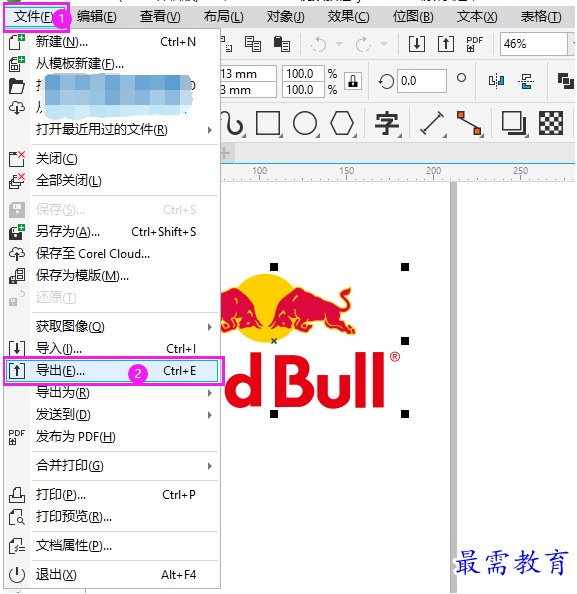577x594 pixels.
Task: Click the power icon beside 退出(X)
Action: pos(17,575)
